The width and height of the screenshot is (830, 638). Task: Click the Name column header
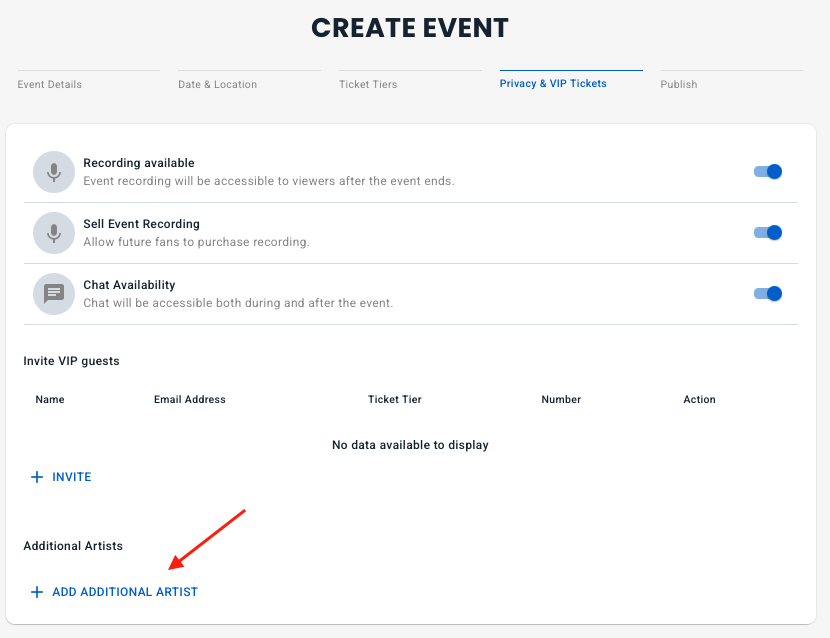tap(50, 399)
